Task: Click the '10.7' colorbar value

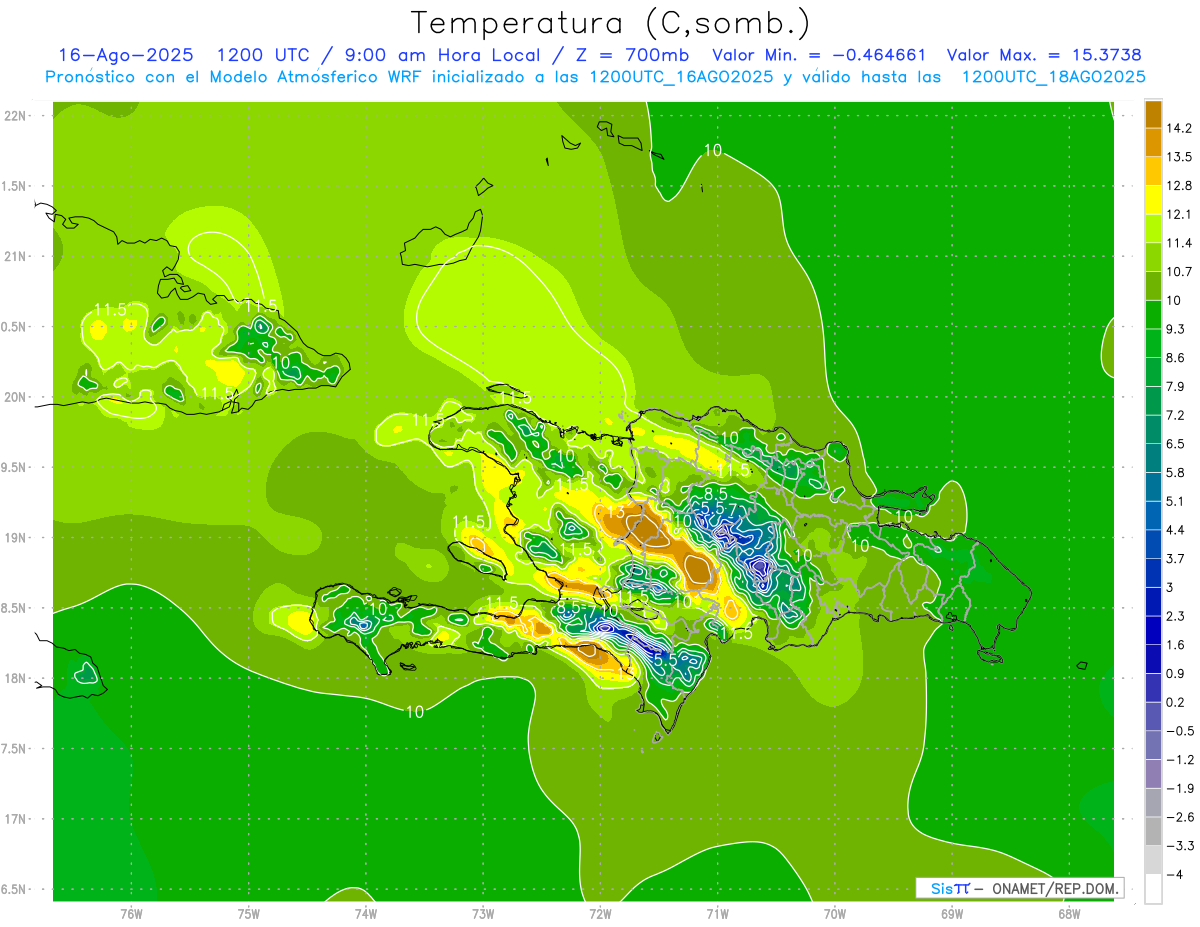Action: 1179,272
